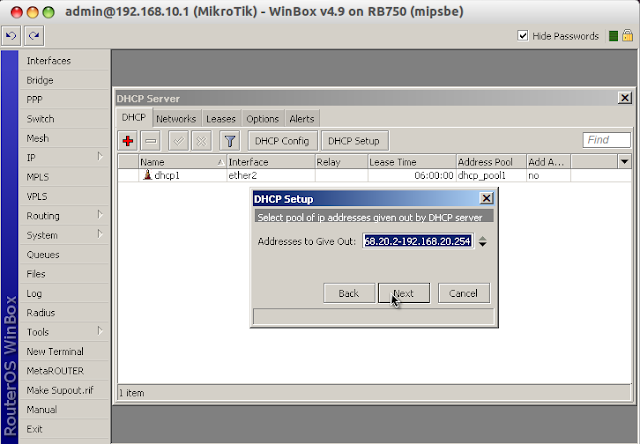Open Files in sidebar menu
The height and width of the screenshot is (444, 640).
coord(64,274)
